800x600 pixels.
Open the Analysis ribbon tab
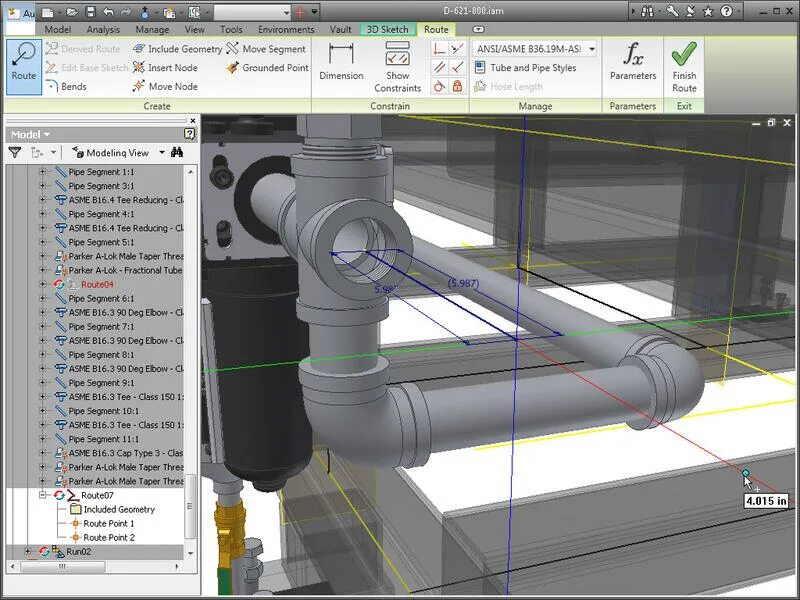click(103, 30)
